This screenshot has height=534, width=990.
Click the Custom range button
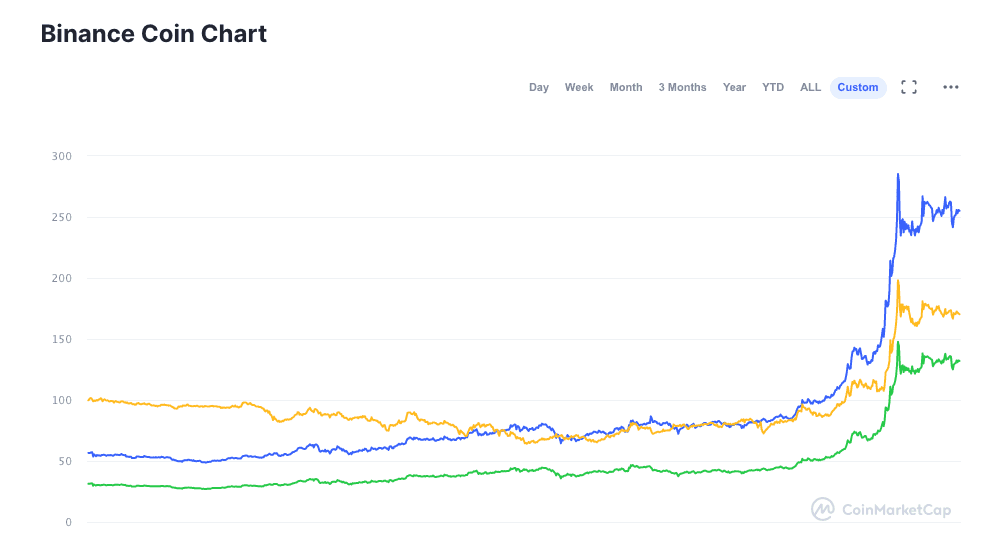[x=858, y=87]
